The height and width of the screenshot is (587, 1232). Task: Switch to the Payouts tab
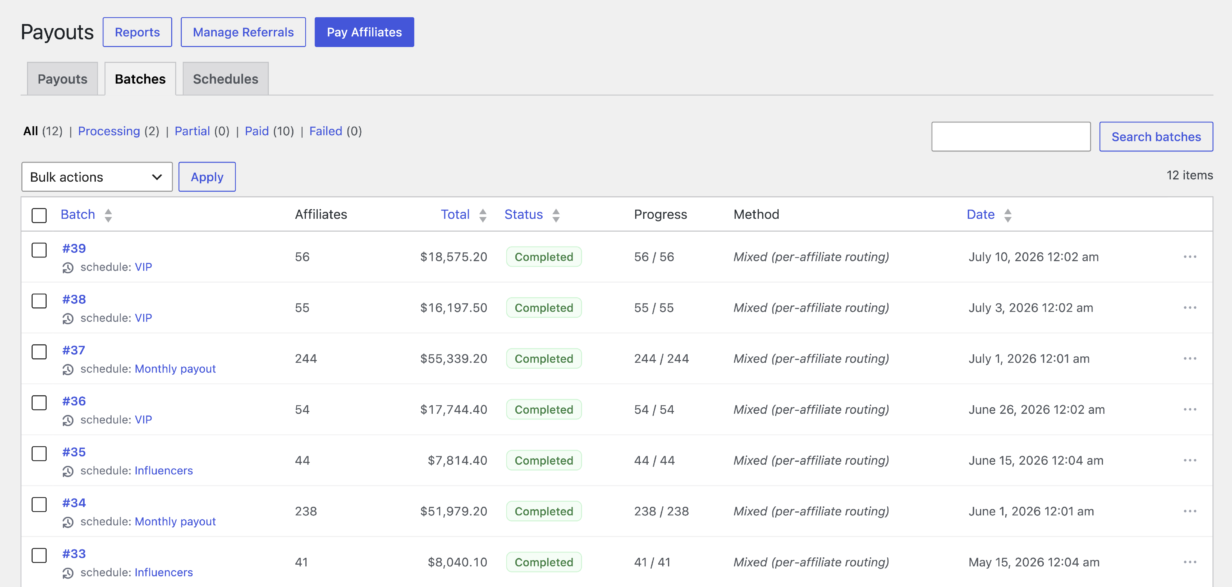pos(63,79)
